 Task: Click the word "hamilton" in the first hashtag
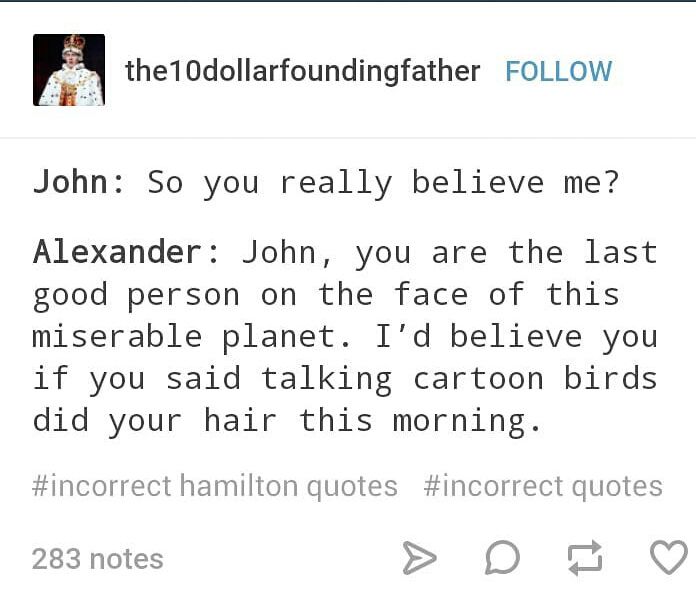pyautogui.click(x=239, y=486)
